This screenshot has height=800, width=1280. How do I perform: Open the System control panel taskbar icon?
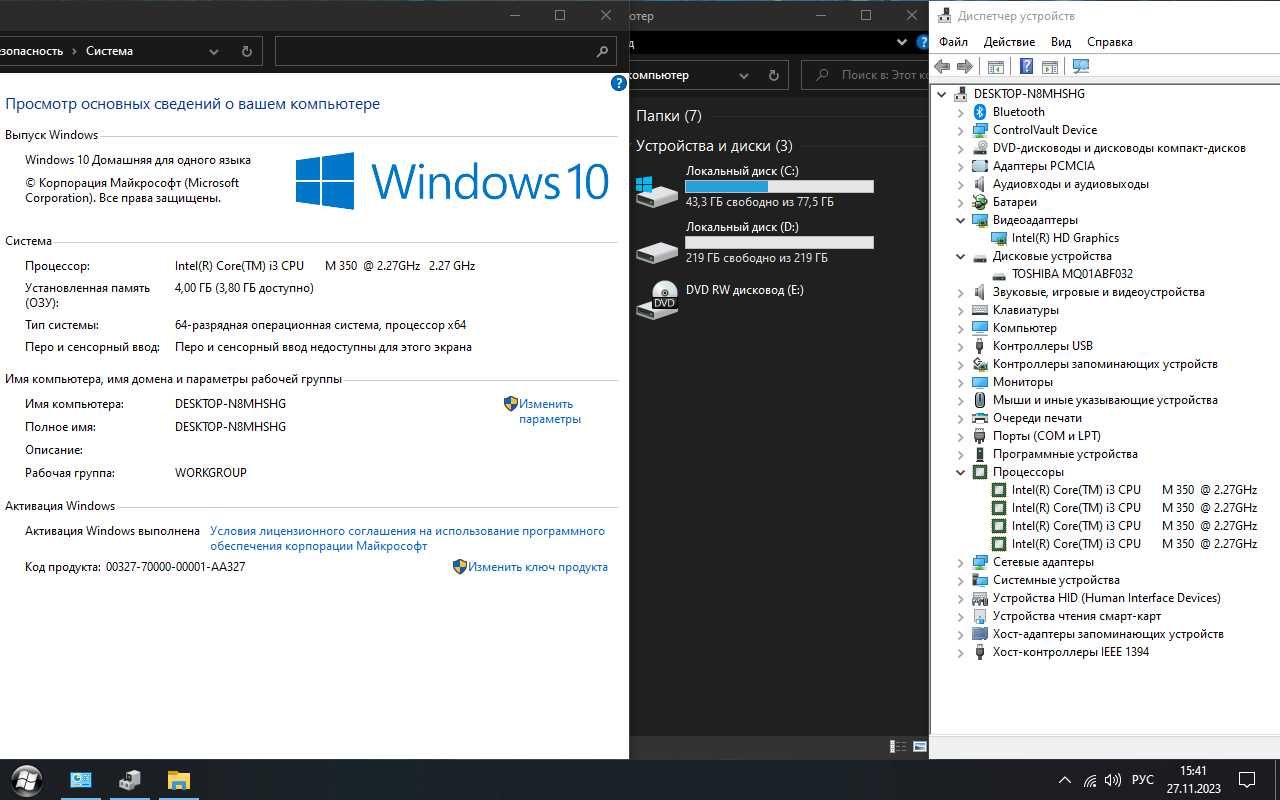coord(81,780)
